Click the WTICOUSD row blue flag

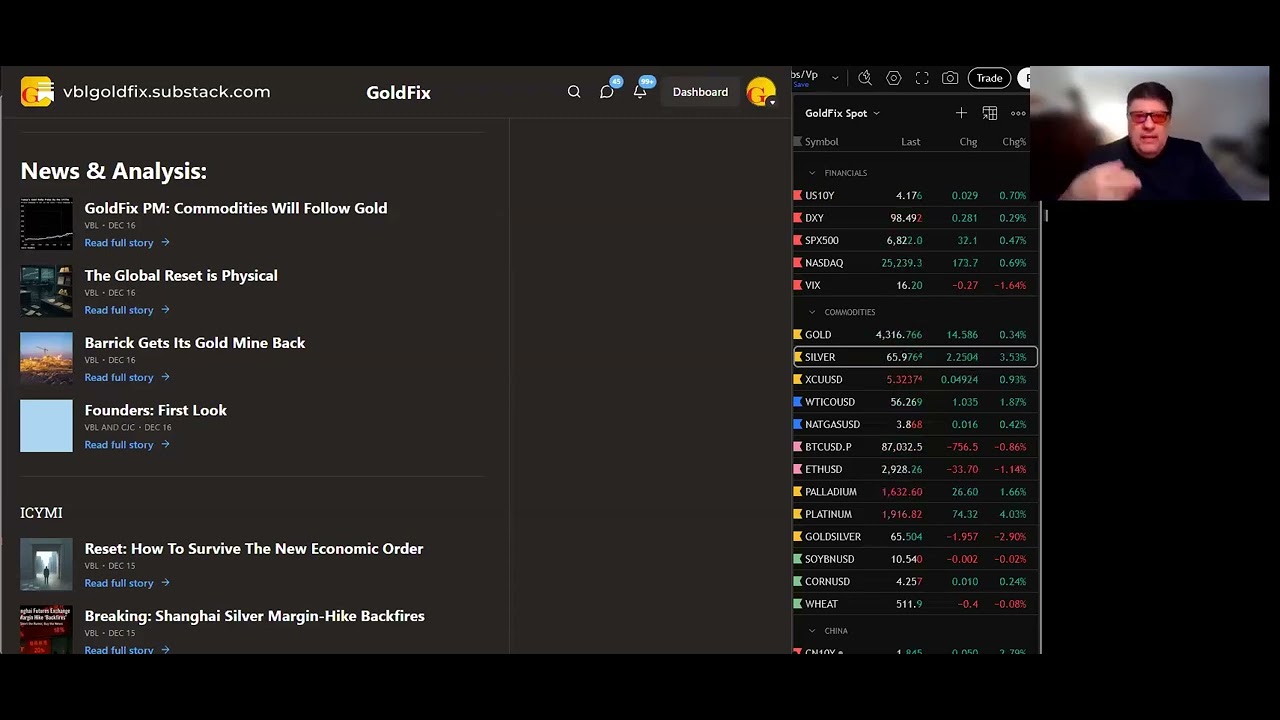[797, 402]
